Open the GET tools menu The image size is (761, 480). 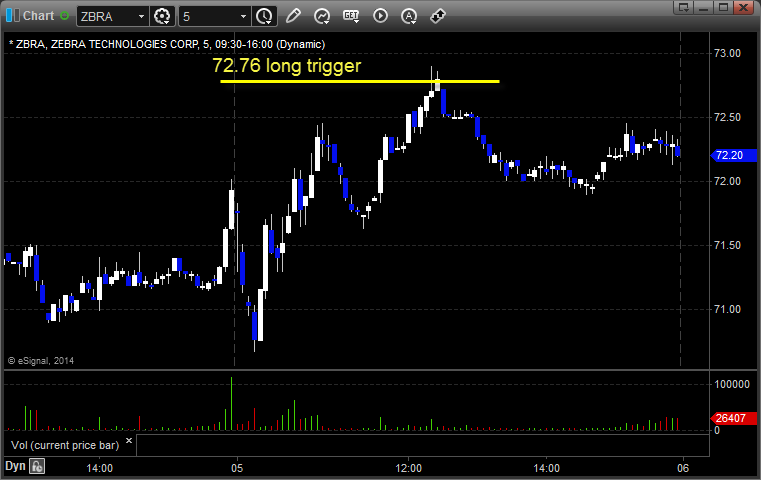pyautogui.click(x=351, y=16)
